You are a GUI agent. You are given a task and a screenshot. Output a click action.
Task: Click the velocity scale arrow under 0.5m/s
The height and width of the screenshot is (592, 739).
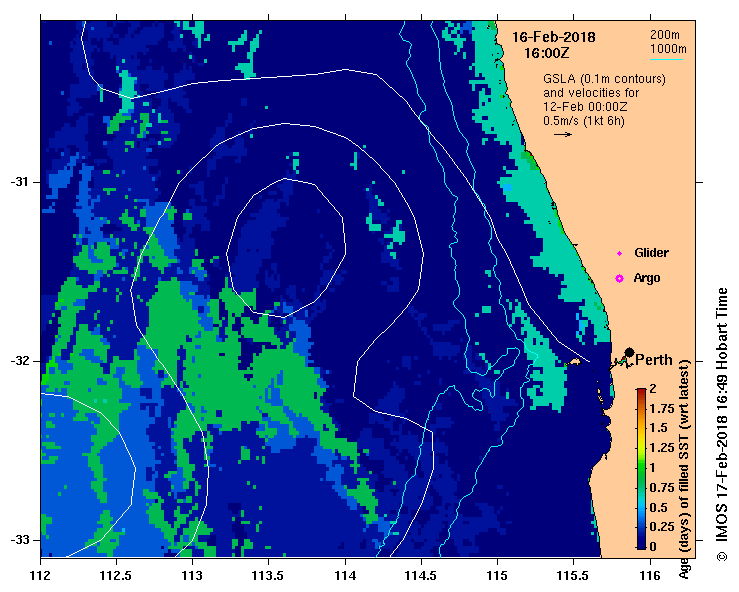pyautogui.click(x=563, y=134)
